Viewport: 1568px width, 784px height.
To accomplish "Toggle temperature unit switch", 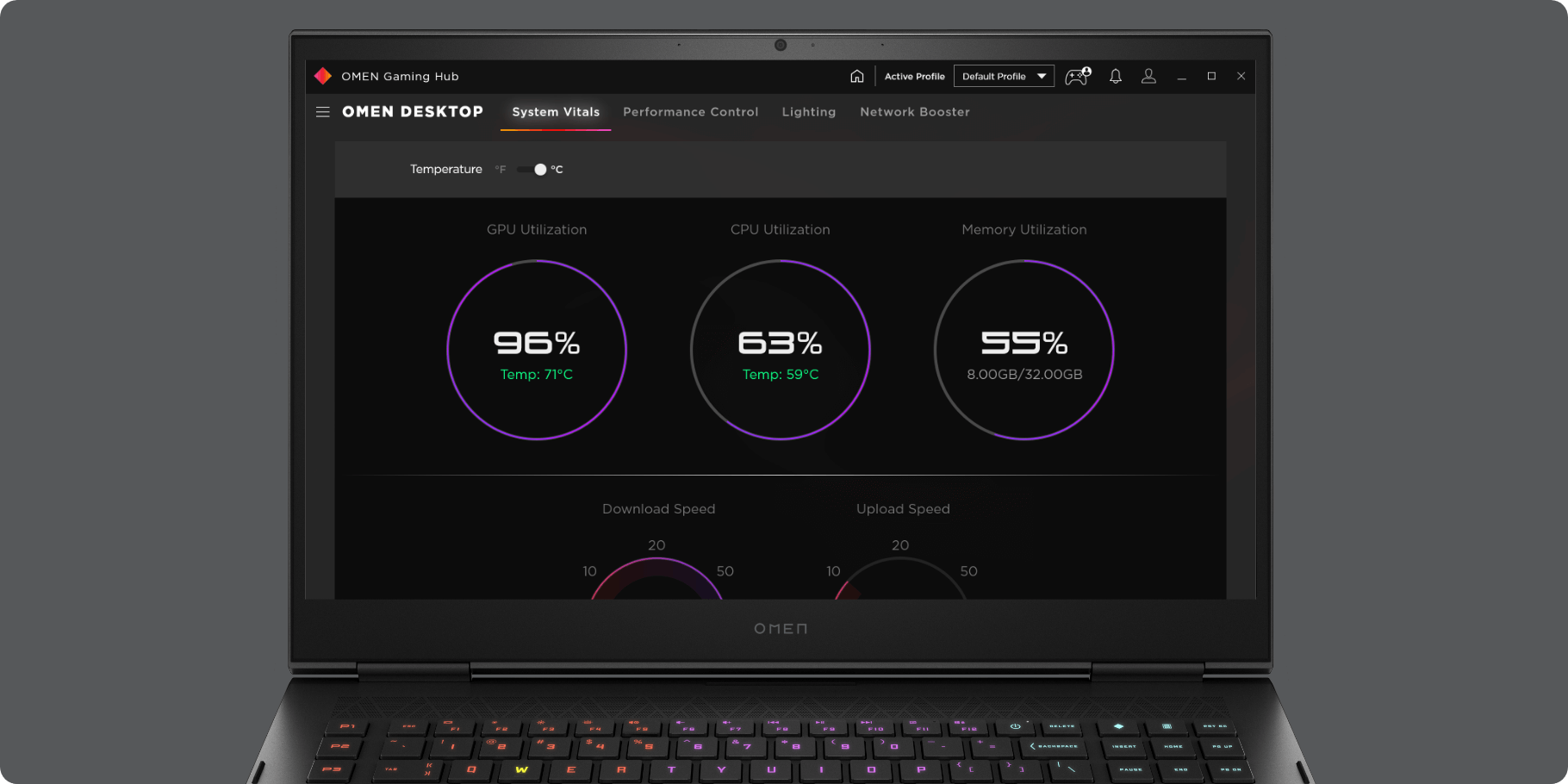I will click(x=532, y=170).
